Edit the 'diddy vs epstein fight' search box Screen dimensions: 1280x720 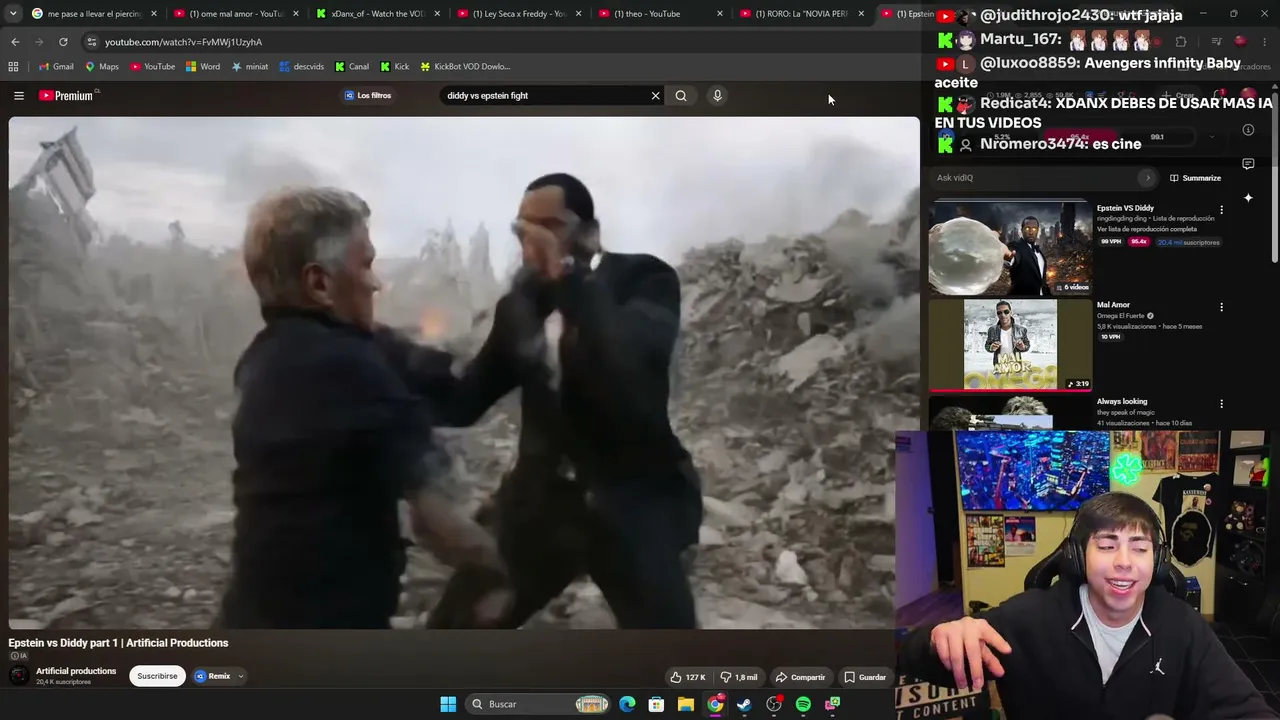545,96
